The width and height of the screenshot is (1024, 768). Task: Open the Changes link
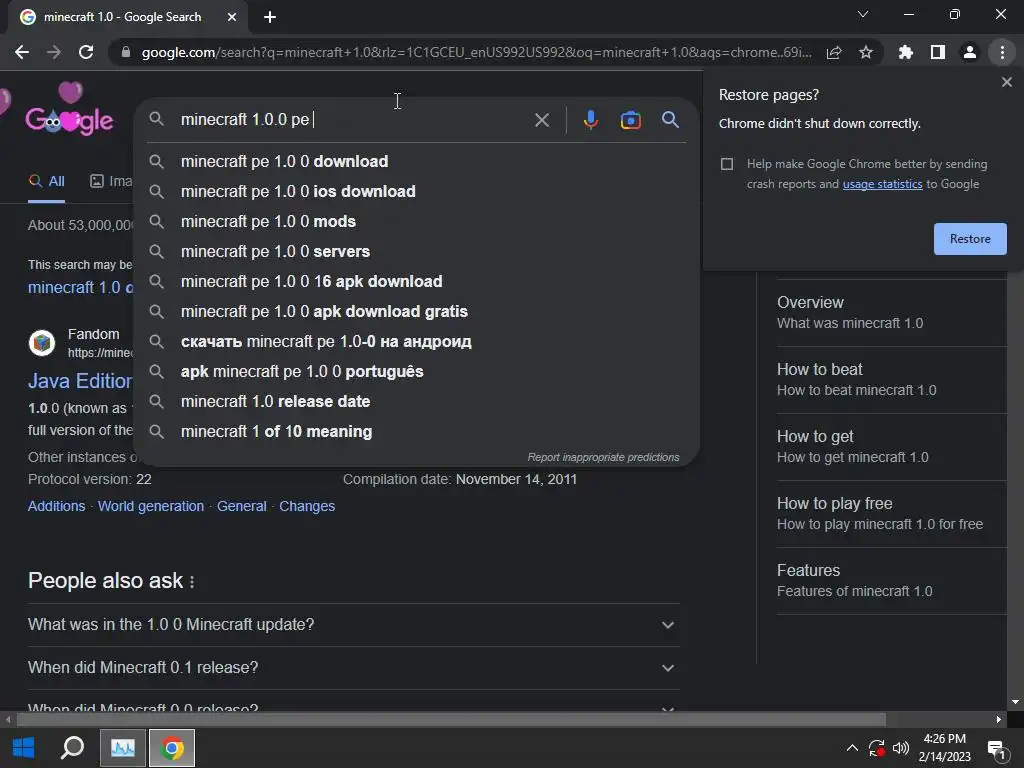pyautogui.click(x=307, y=506)
